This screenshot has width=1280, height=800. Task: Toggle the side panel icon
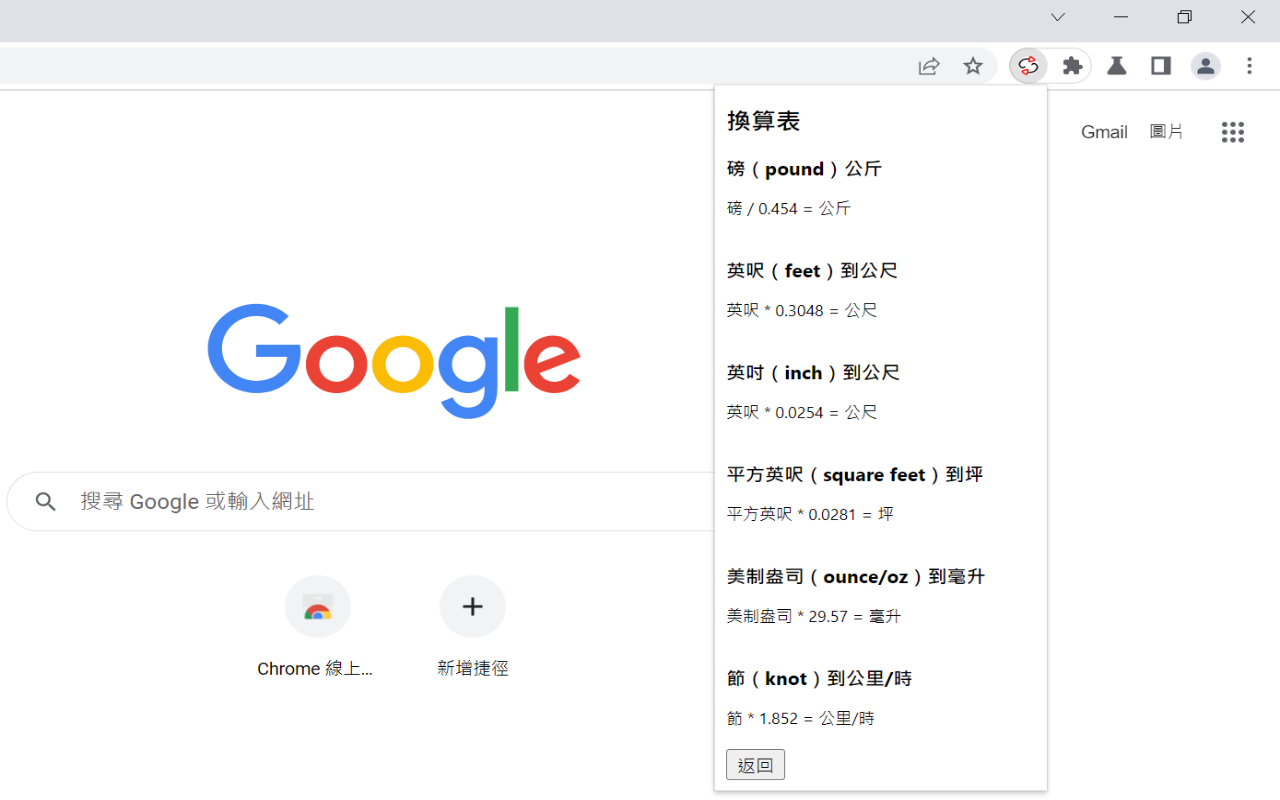click(x=1161, y=66)
